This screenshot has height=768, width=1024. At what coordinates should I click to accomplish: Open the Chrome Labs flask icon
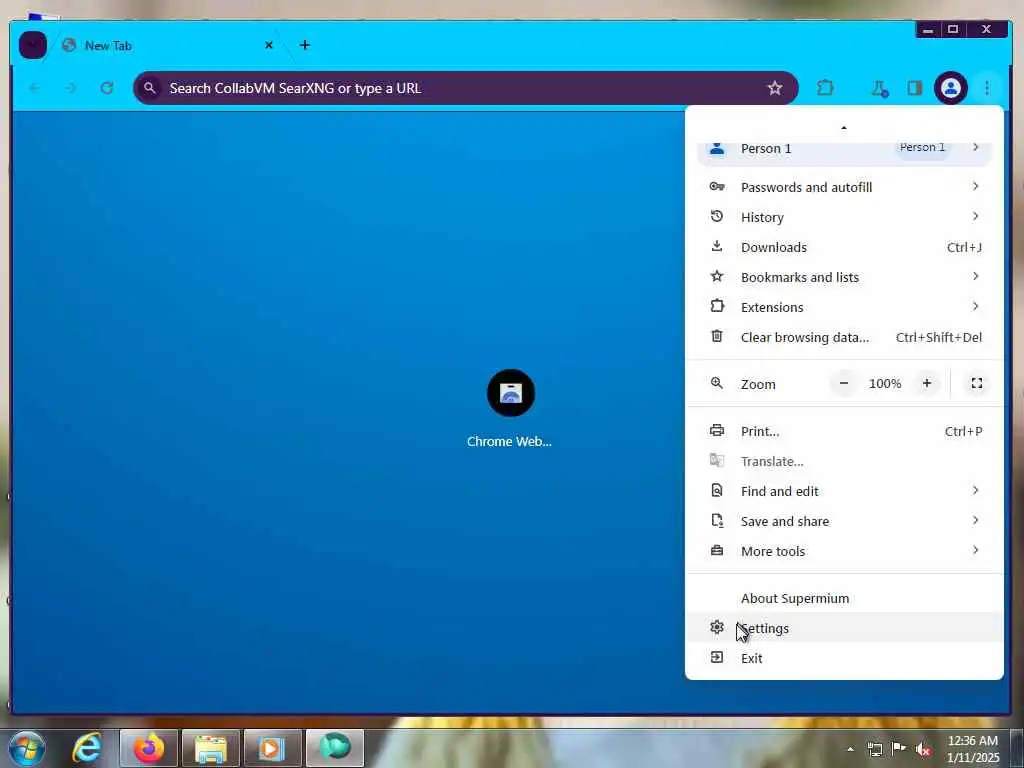[880, 88]
